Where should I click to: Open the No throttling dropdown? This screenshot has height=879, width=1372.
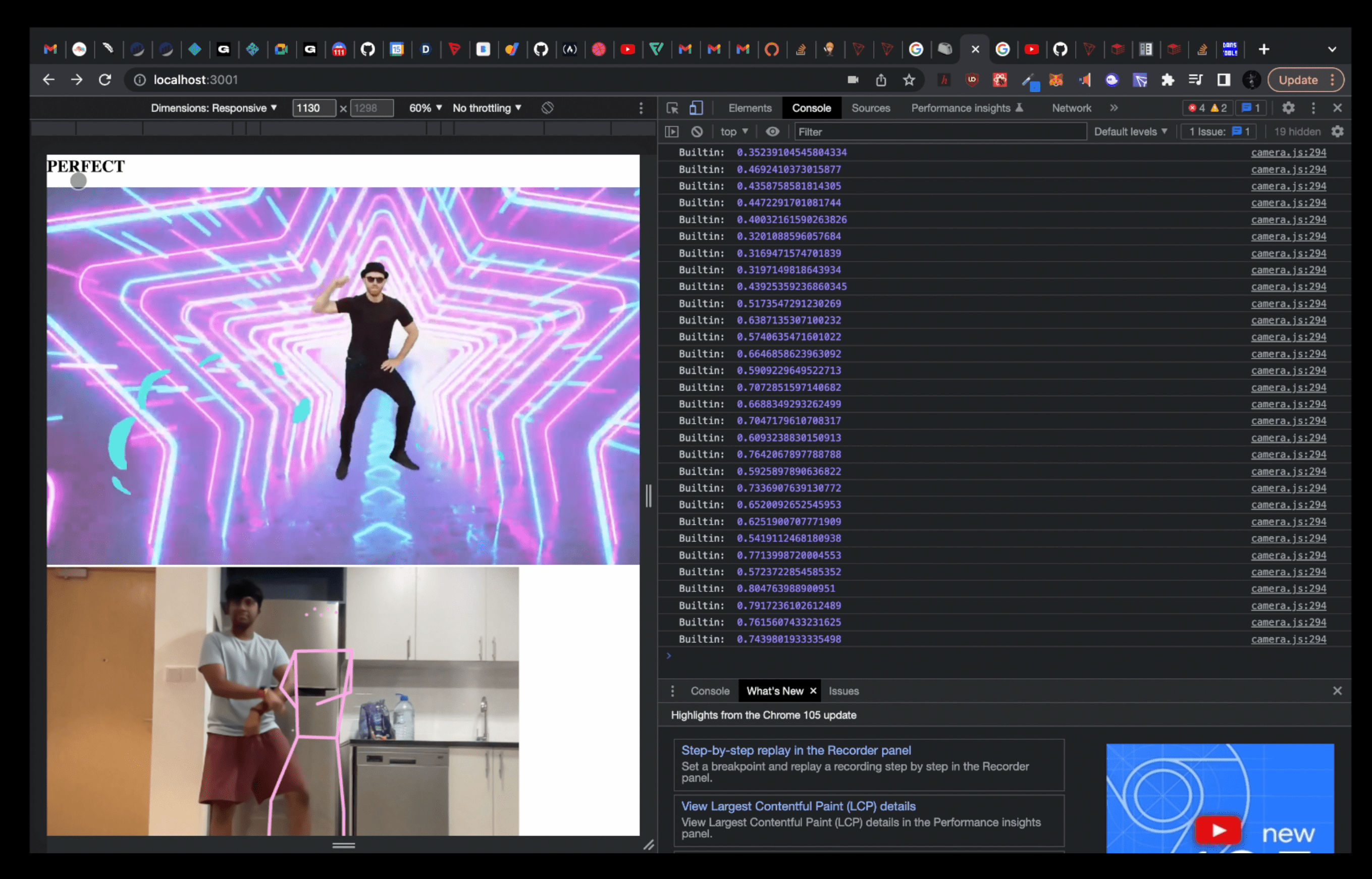click(x=487, y=108)
